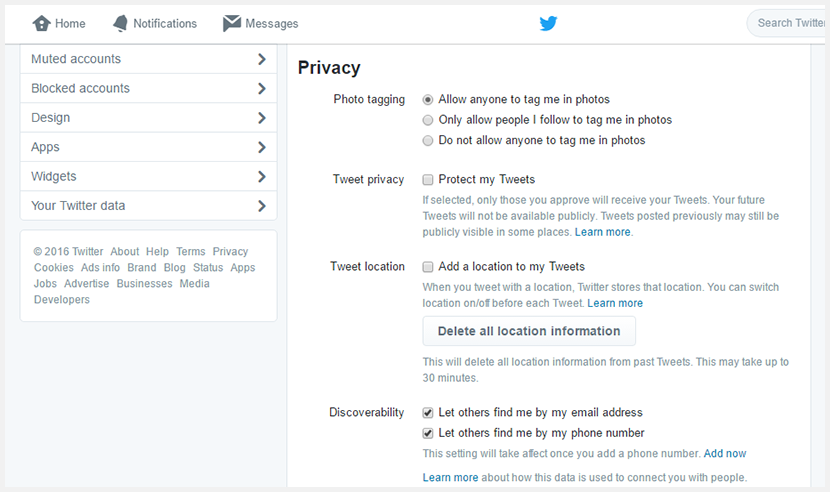The width and height of the screenshot is (830, 492).
Task: Expand the Widgets chevron
Action: pyautogui.click(x=261, y=176)
